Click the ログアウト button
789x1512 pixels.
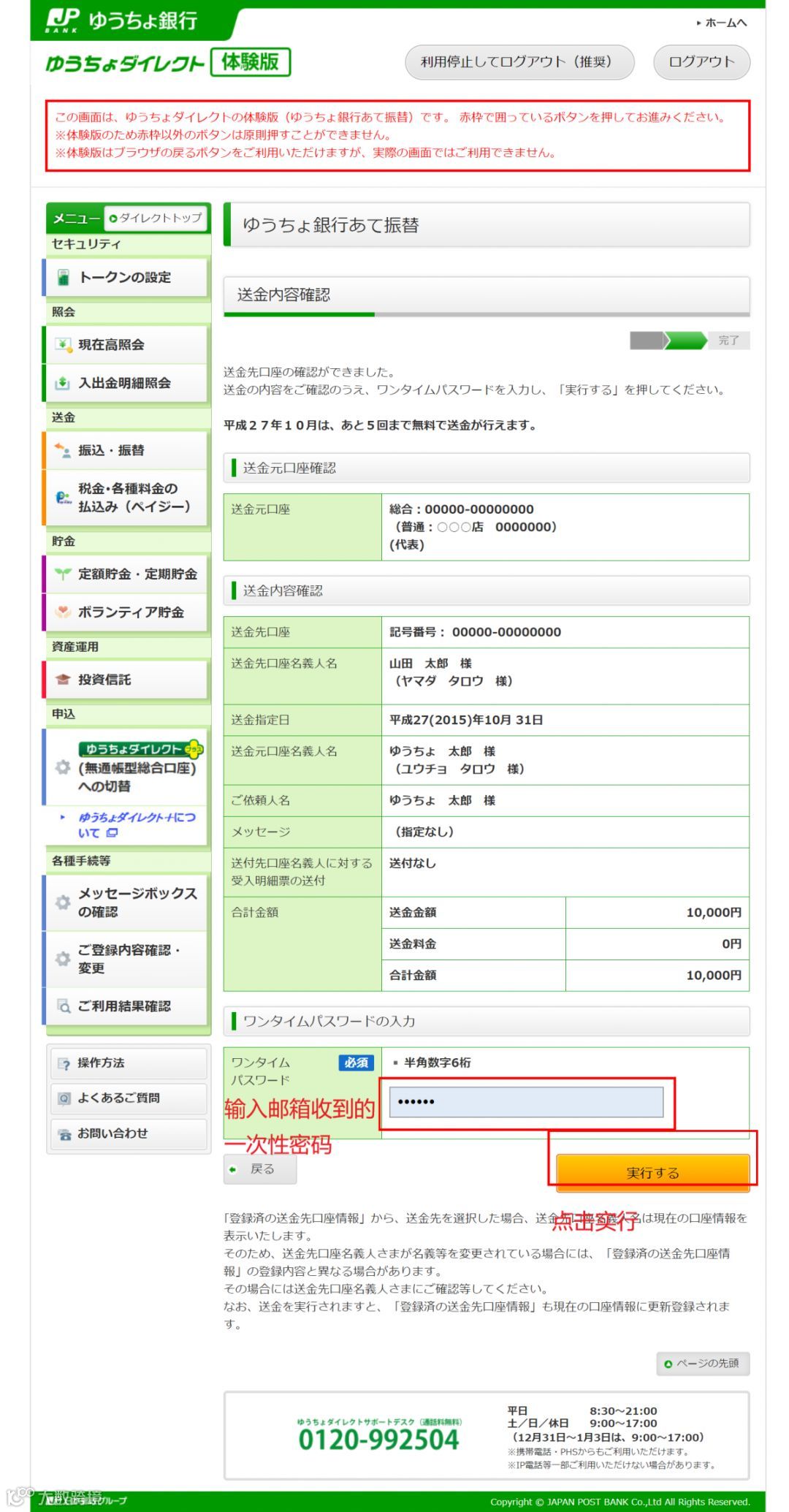click(x=701, y=62)
